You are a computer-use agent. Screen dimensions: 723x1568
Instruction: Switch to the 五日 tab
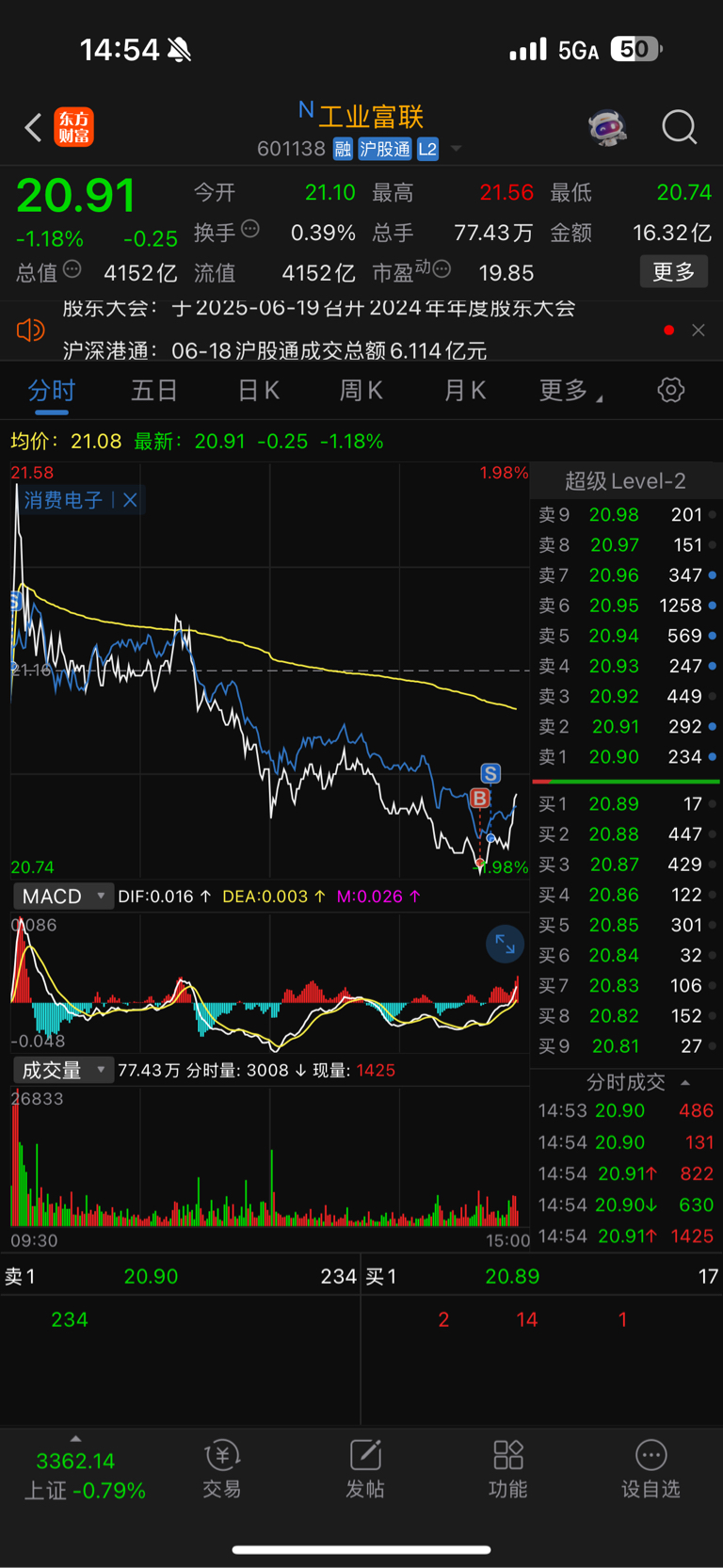click(154, 390)
